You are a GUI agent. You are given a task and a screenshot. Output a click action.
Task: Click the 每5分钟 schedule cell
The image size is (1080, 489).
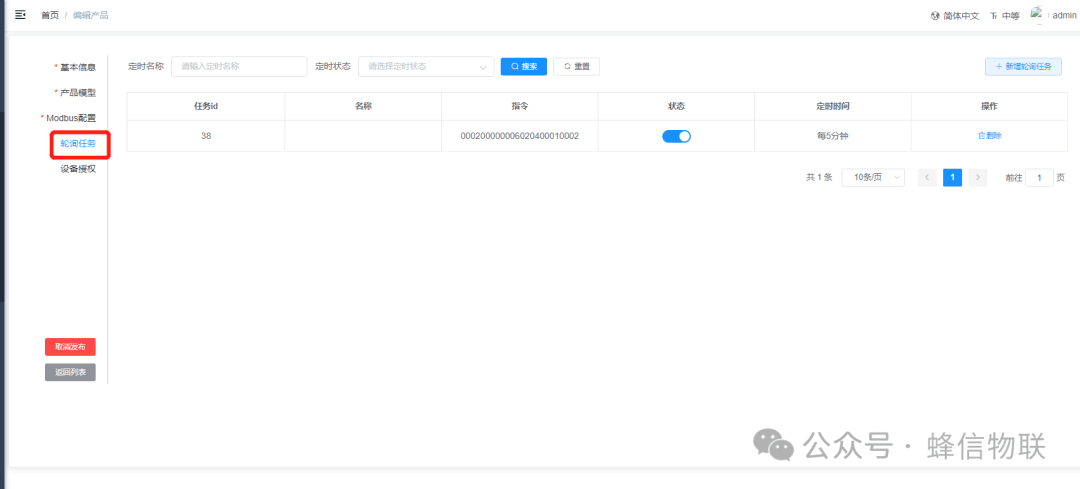[833, 136]
